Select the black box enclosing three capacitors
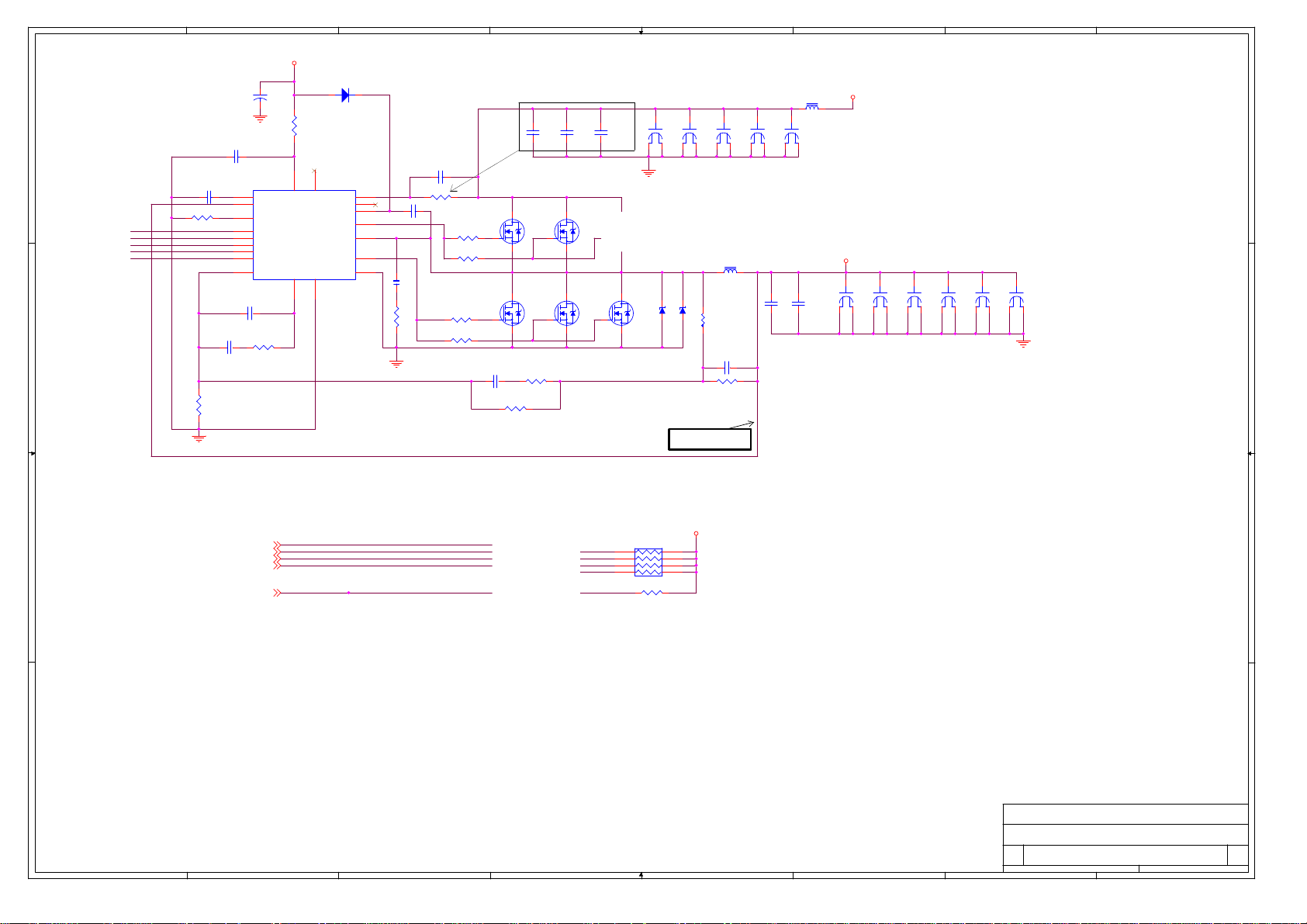The image size is (1307, 924). click(x=576, y=126)
